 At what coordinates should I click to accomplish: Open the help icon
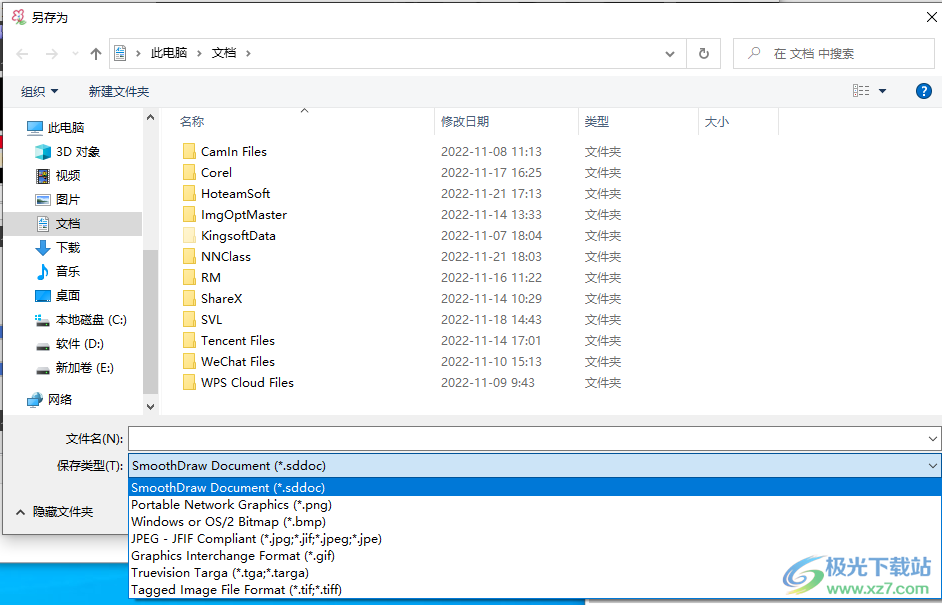pos(923,91)
